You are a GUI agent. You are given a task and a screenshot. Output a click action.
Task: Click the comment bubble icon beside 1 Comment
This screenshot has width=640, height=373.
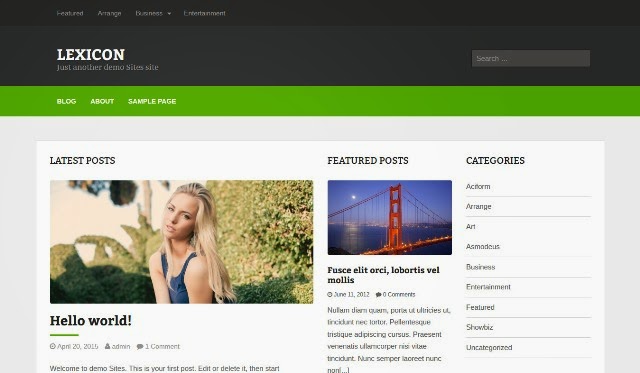point(140,346)
